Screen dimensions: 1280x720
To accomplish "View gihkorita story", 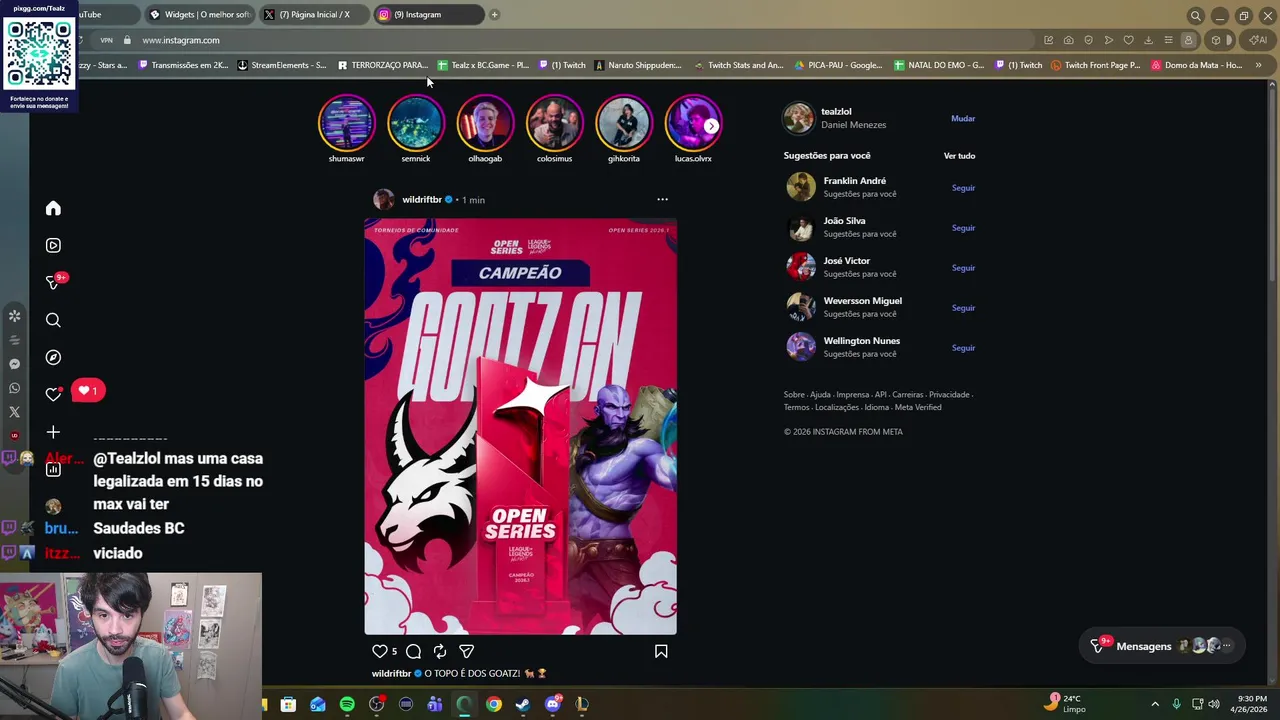I will [624, 129].
